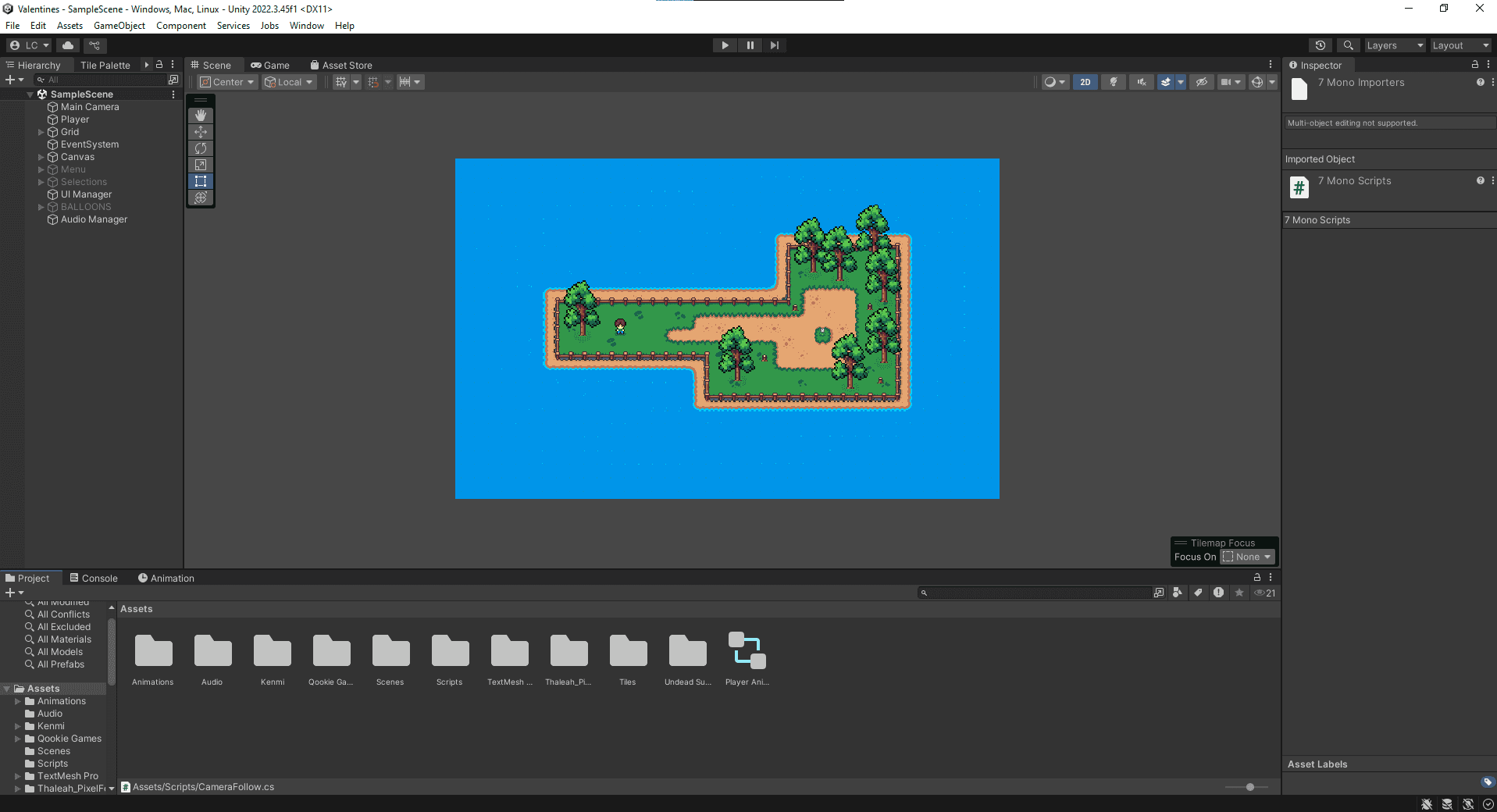
Task: Click auto-generate lighting status icon
Action: (1468, 804)
